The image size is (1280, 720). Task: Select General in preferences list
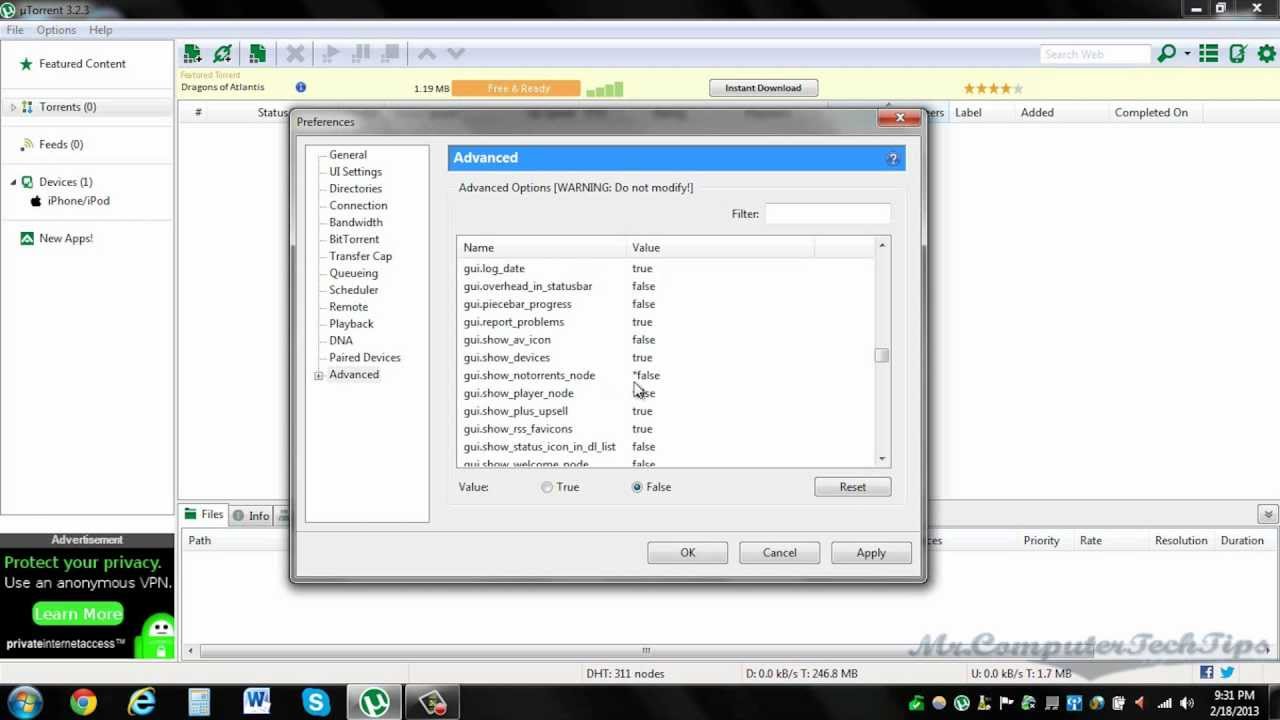tap(348, 155)
